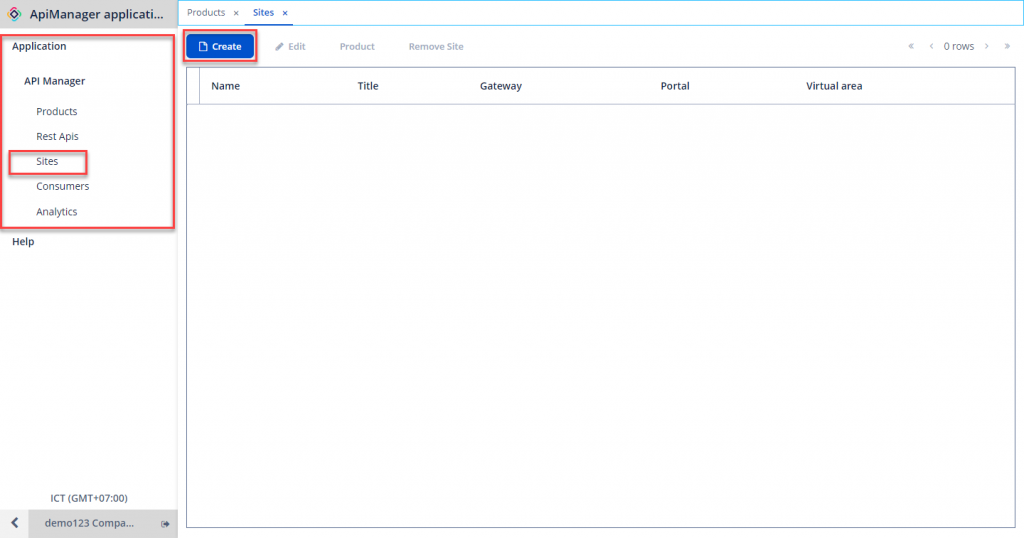
Task: Open Analytics in the sidebar
Action: click(x=56, y=211)
